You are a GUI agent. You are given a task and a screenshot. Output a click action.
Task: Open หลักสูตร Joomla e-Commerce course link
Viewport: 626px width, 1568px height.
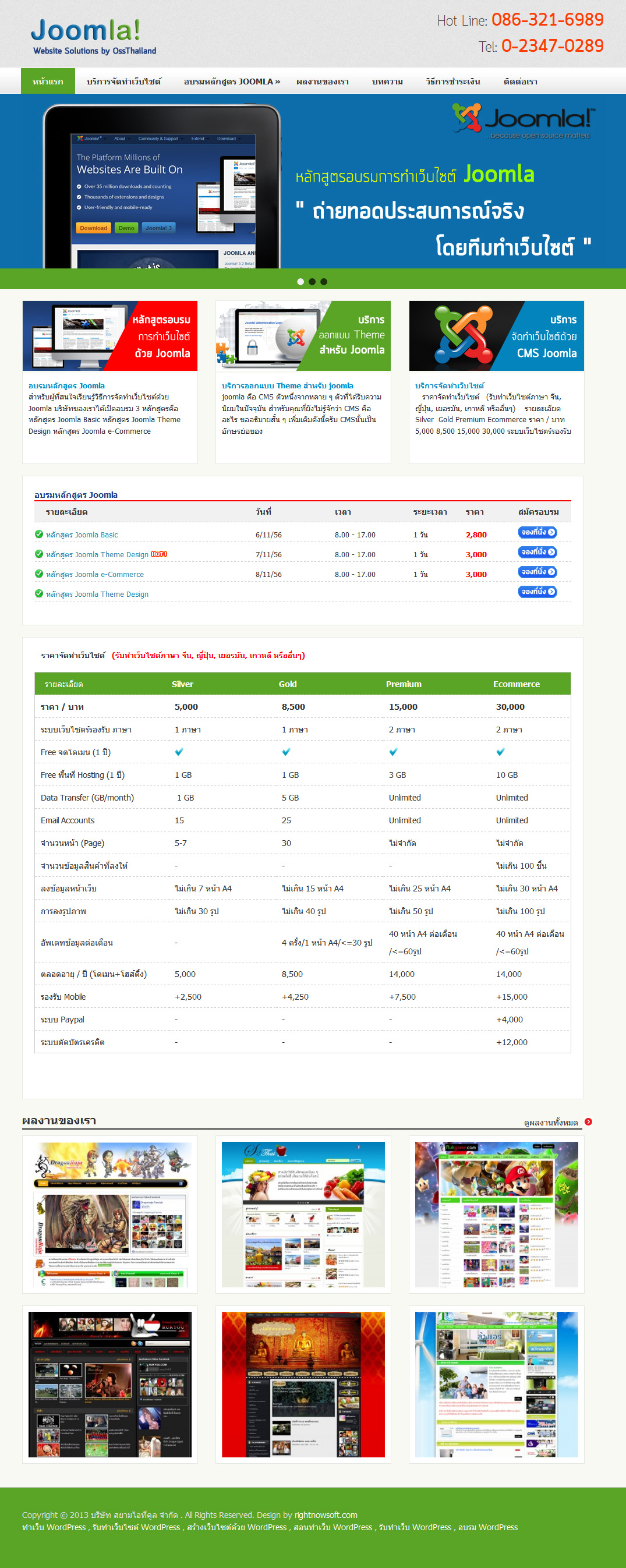(94, 574)
